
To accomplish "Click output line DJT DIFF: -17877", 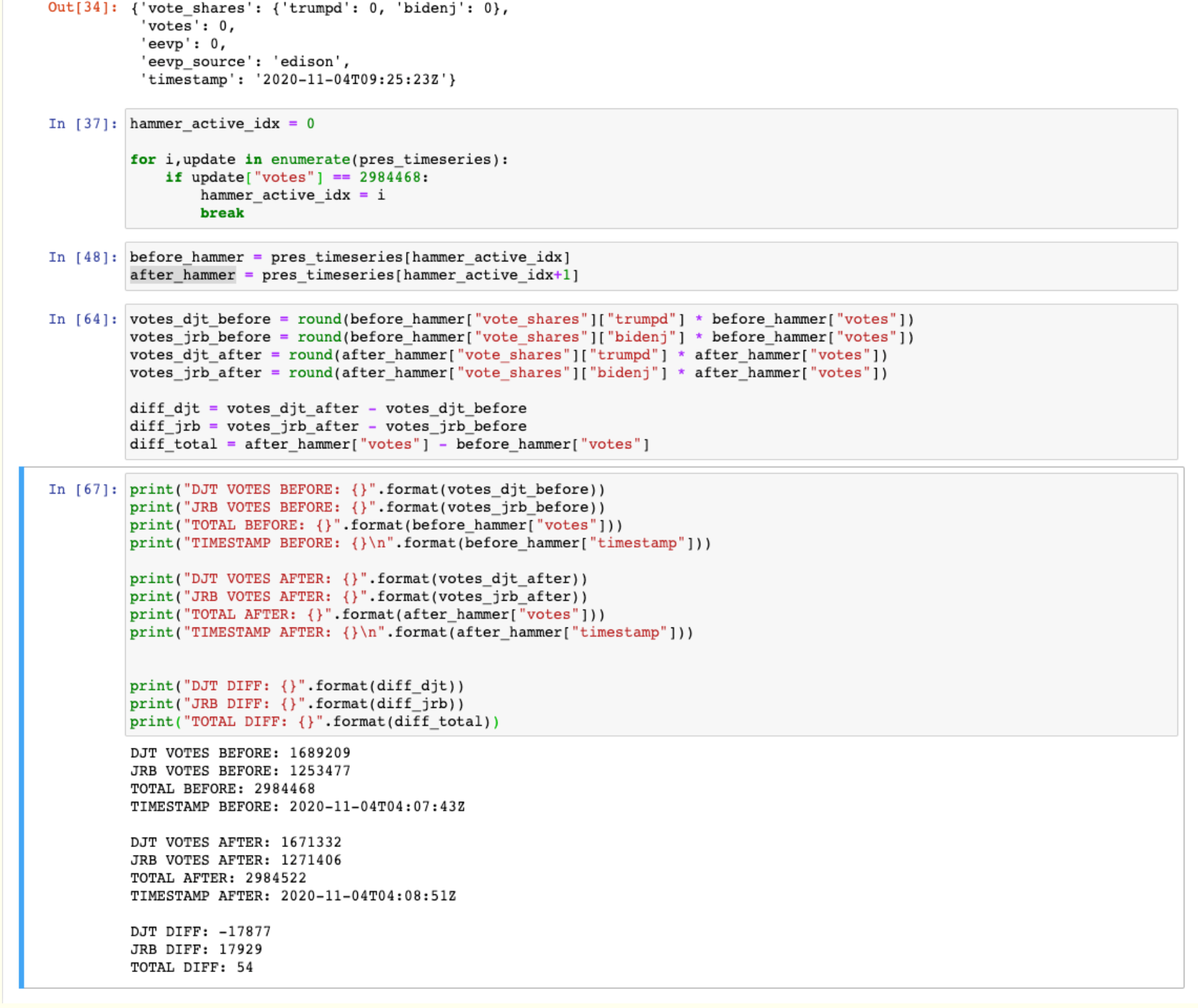I will [200, 931].
